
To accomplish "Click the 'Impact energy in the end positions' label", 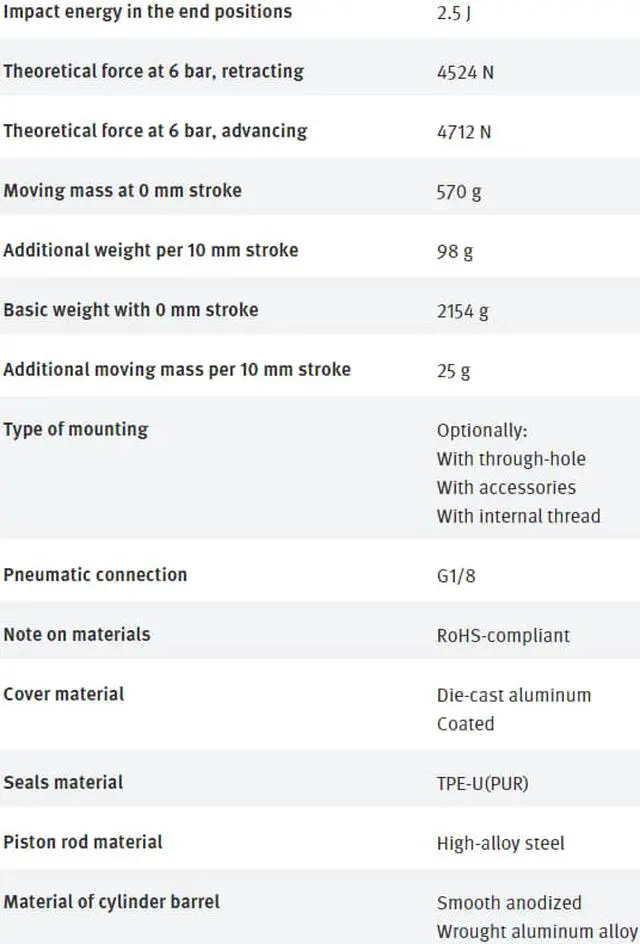I will [x=147, y=12].
